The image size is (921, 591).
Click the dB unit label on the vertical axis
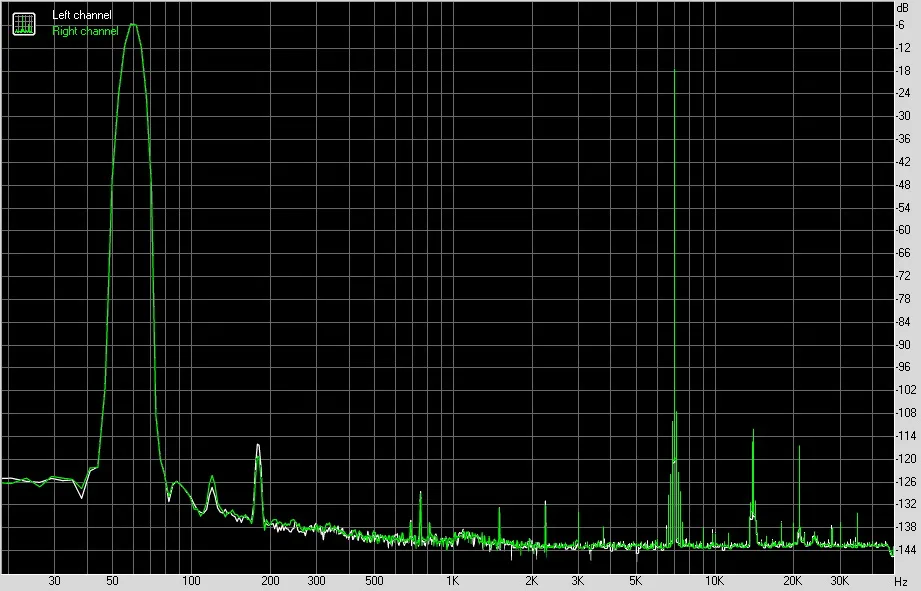(x=902, y=8)
